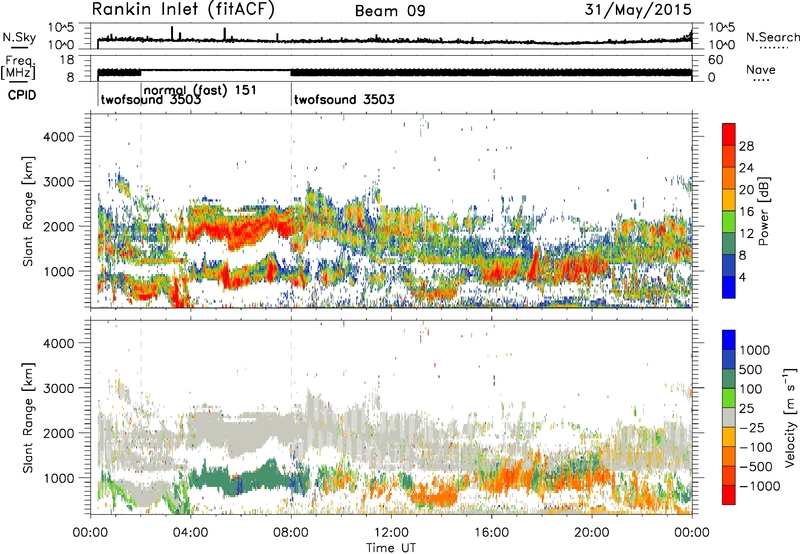The image size is (800, 554).
Task: Click the 'CPID' row label
Action: coord(22,95)
